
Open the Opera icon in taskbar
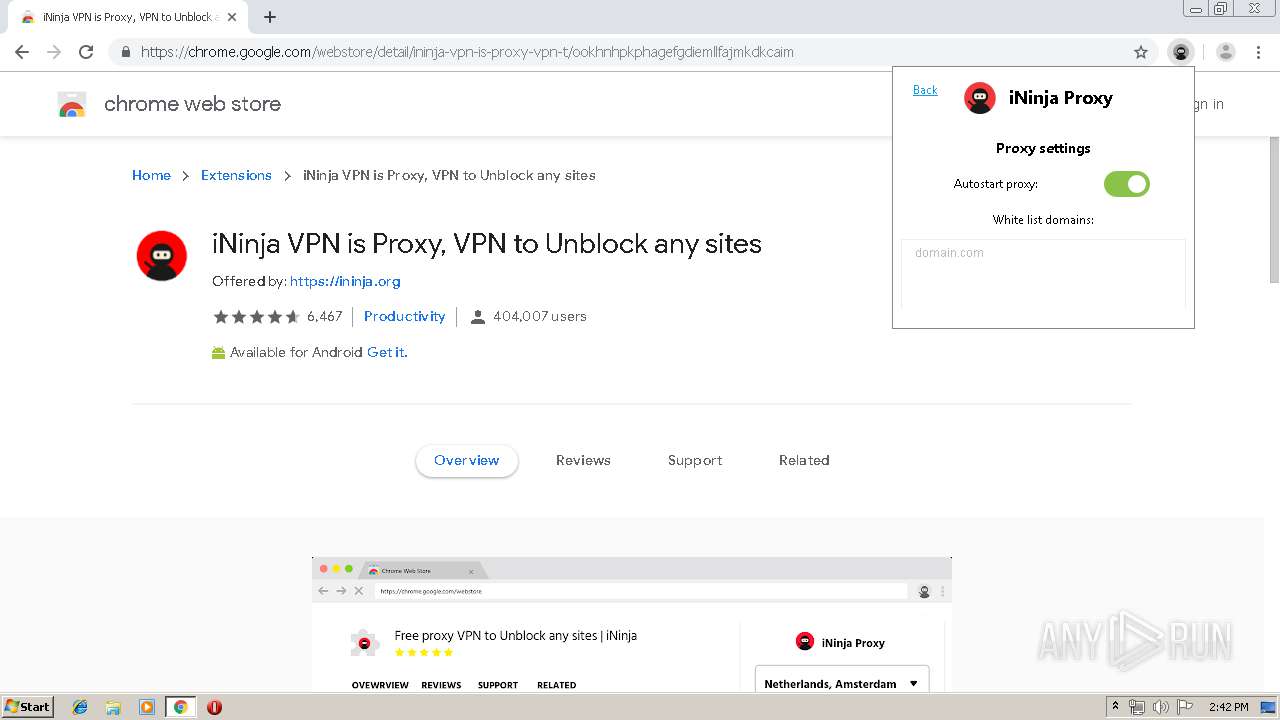[214, 707]
